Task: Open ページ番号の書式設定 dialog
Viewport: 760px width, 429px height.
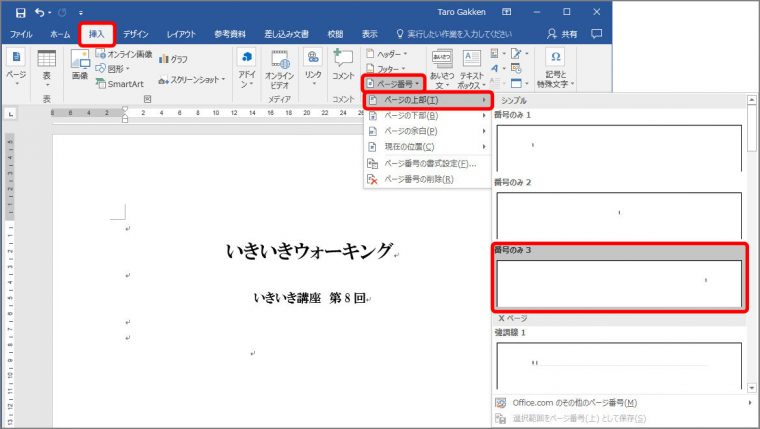Action: tap(428, 163)
